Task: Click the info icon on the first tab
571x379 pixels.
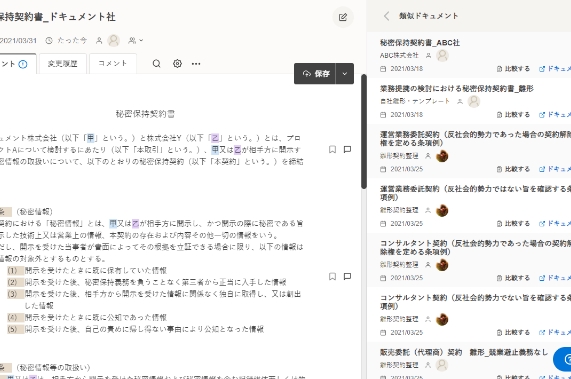Action: 23,64
